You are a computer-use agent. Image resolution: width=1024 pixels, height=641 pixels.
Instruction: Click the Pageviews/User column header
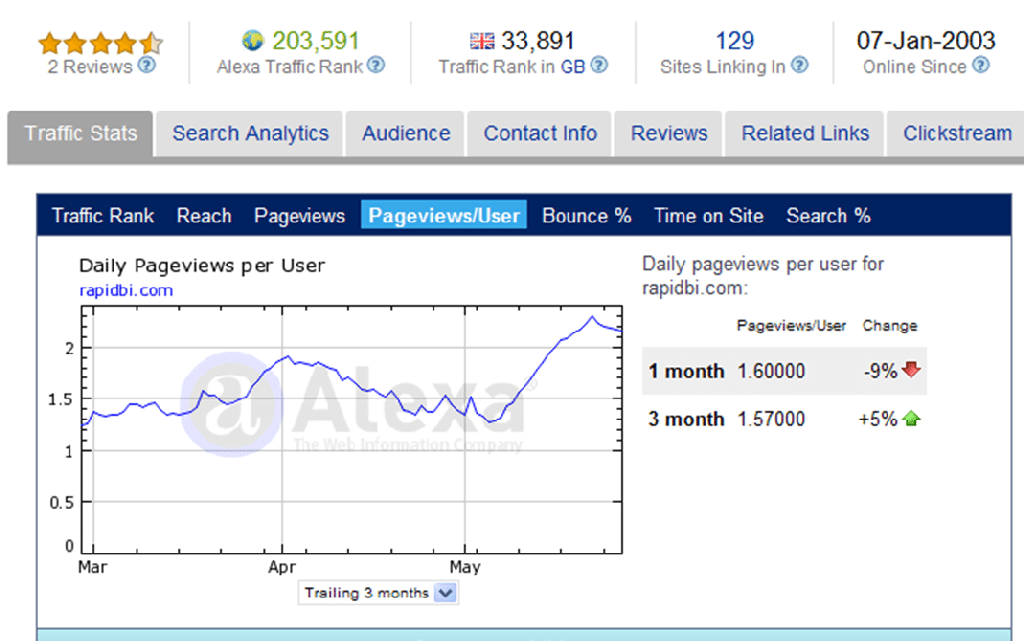pos(791,326)
